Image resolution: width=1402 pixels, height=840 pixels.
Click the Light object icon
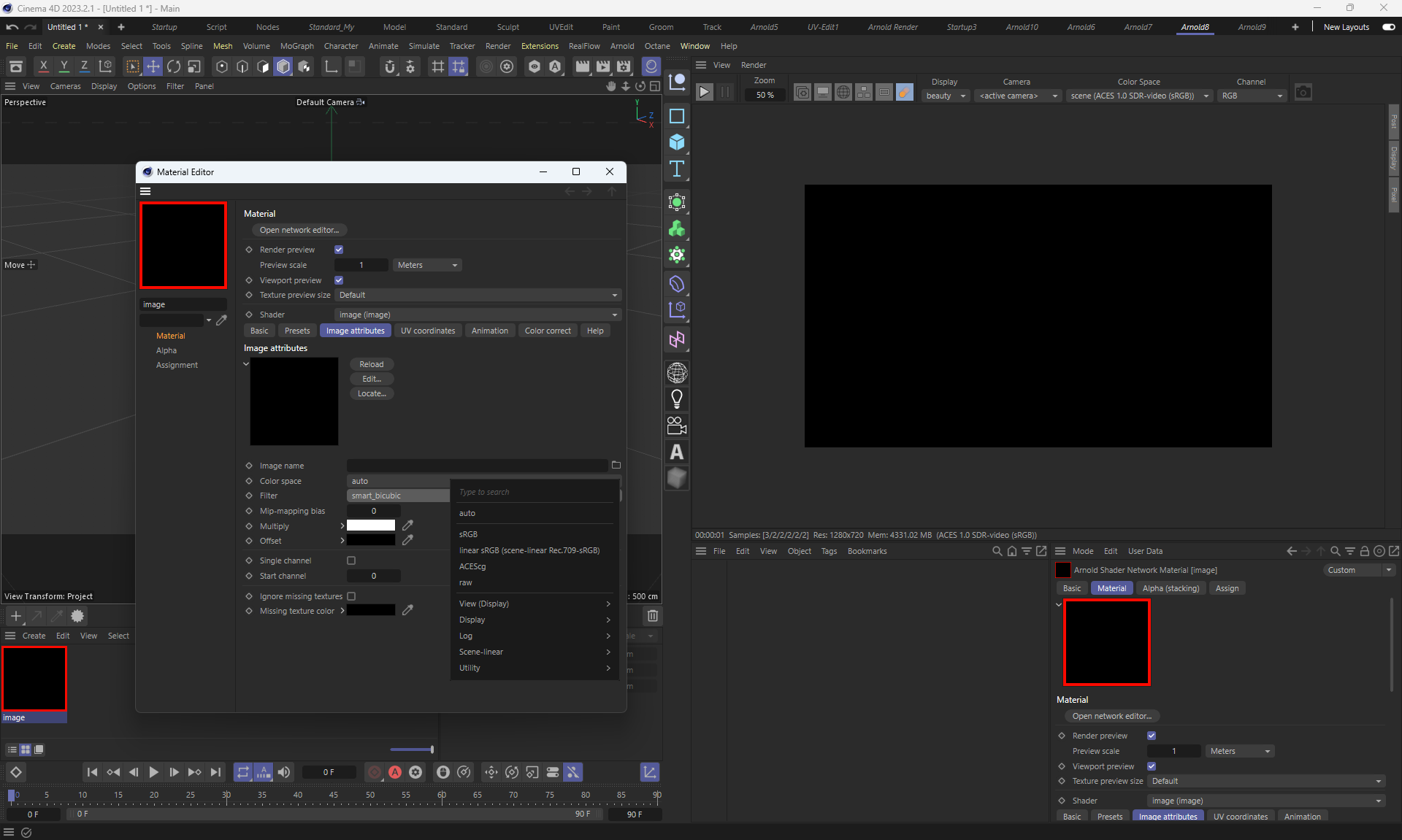(677, 399)
